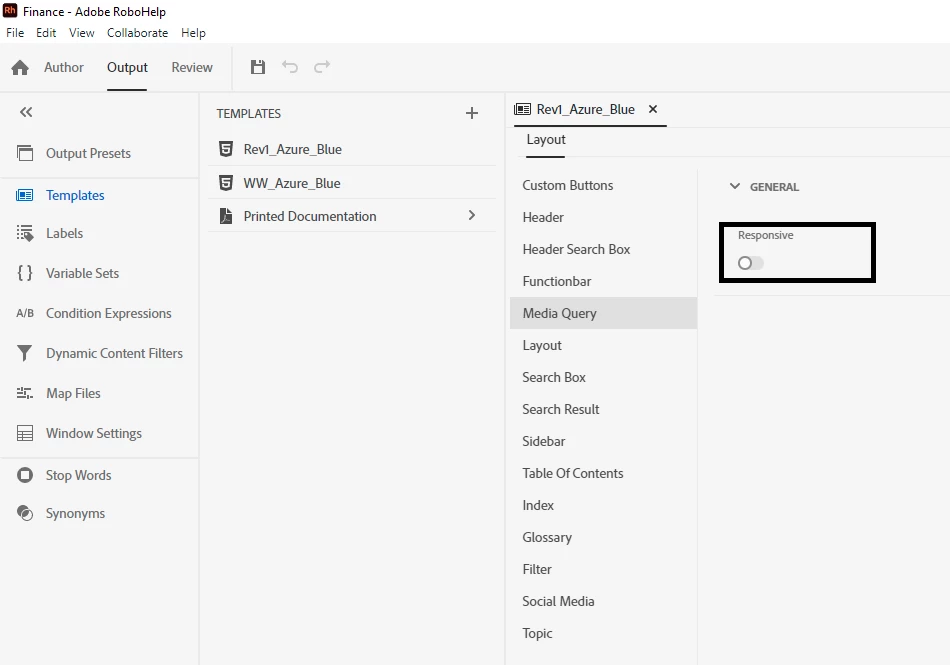Click the Templates sidebar icon
This screenshot has width=950, height=665.
click(x=25, y=195)
